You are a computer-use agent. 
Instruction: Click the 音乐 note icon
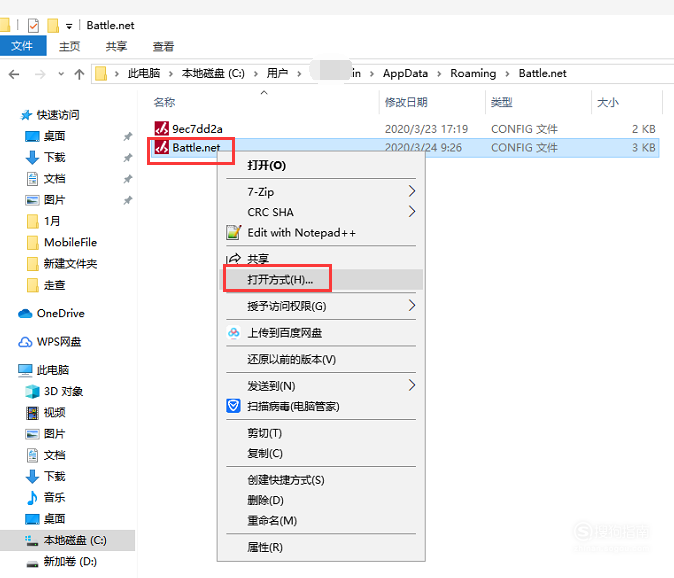point(32,498)
